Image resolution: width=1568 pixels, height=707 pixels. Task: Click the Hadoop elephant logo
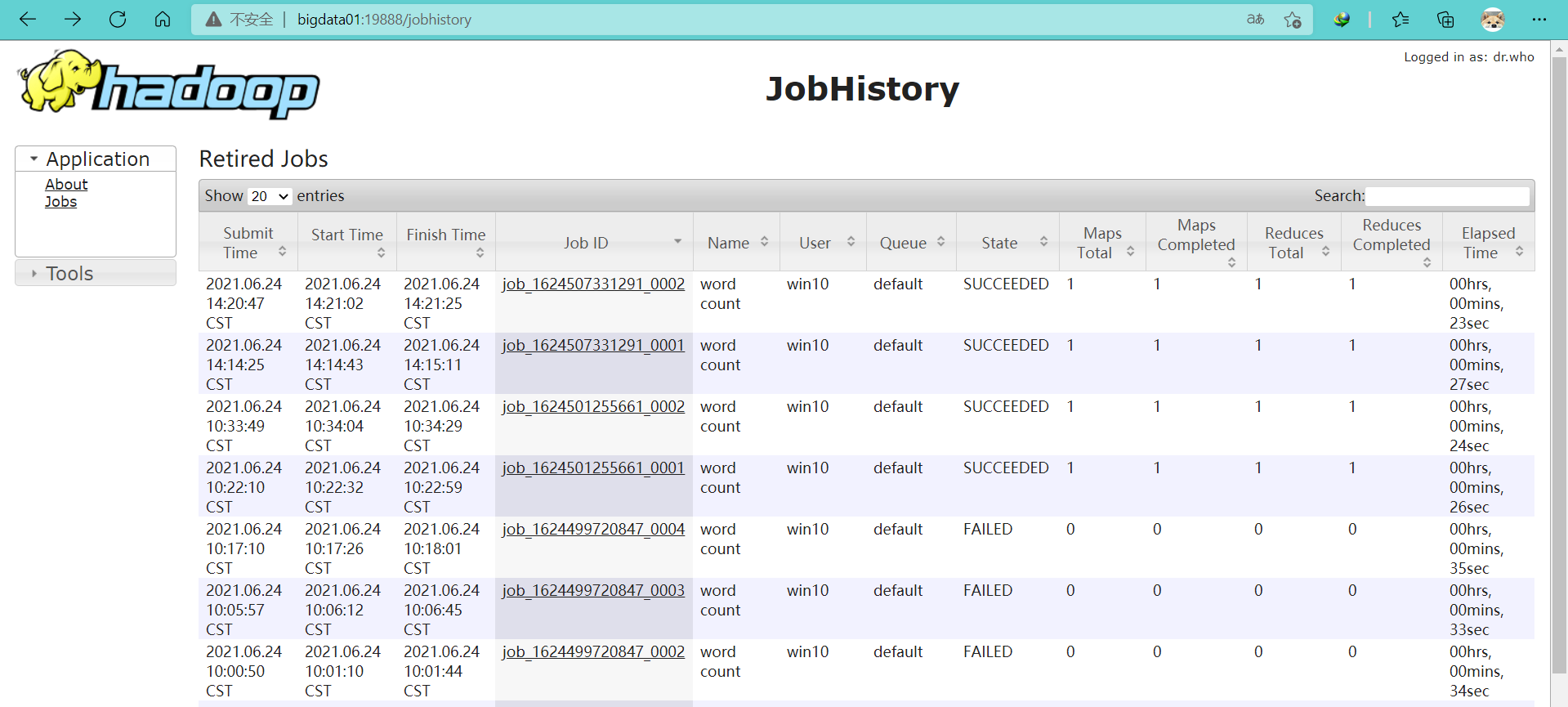point(168,85)
